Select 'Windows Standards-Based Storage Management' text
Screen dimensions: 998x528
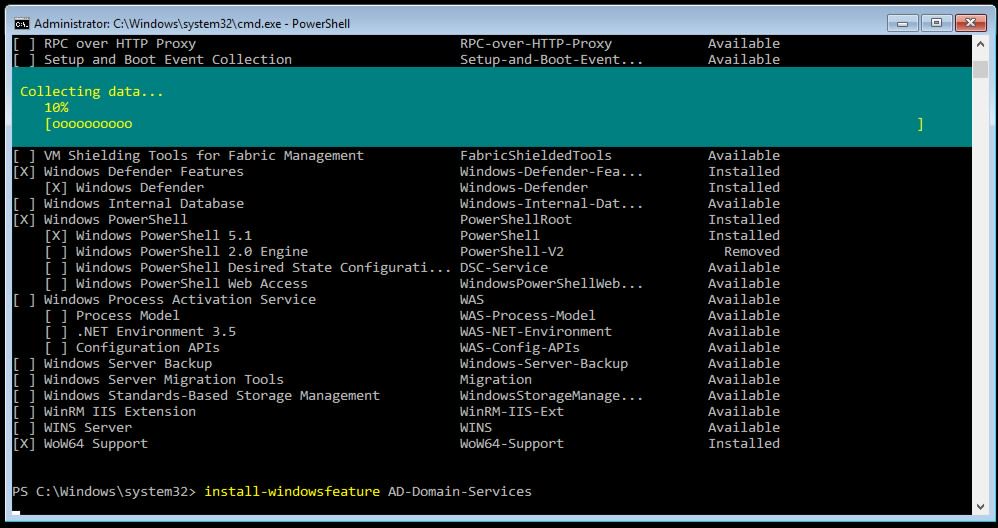click(x=212, y=396)
